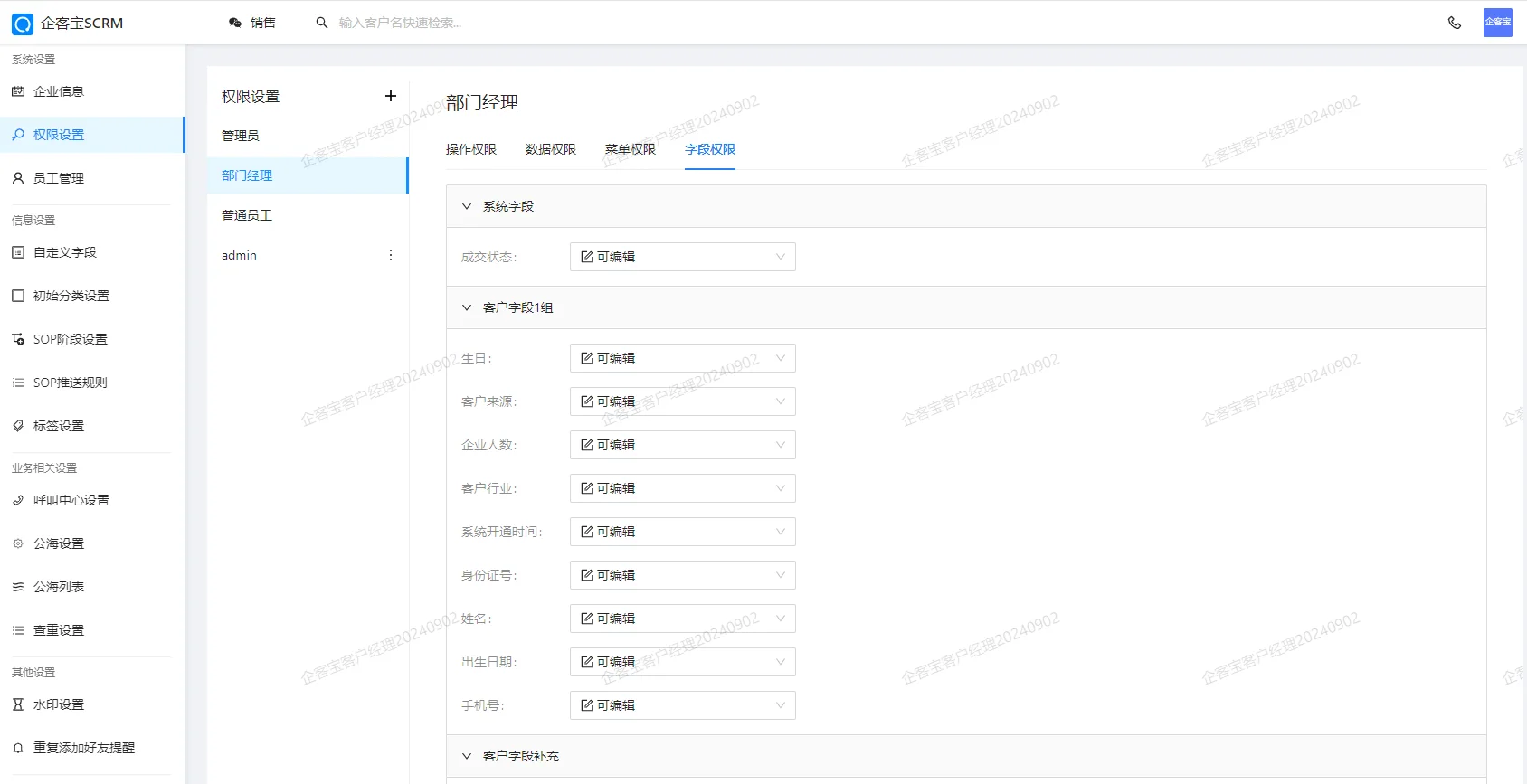Go to 员工管理 page

pyautogui.click(x=92, y=178)
